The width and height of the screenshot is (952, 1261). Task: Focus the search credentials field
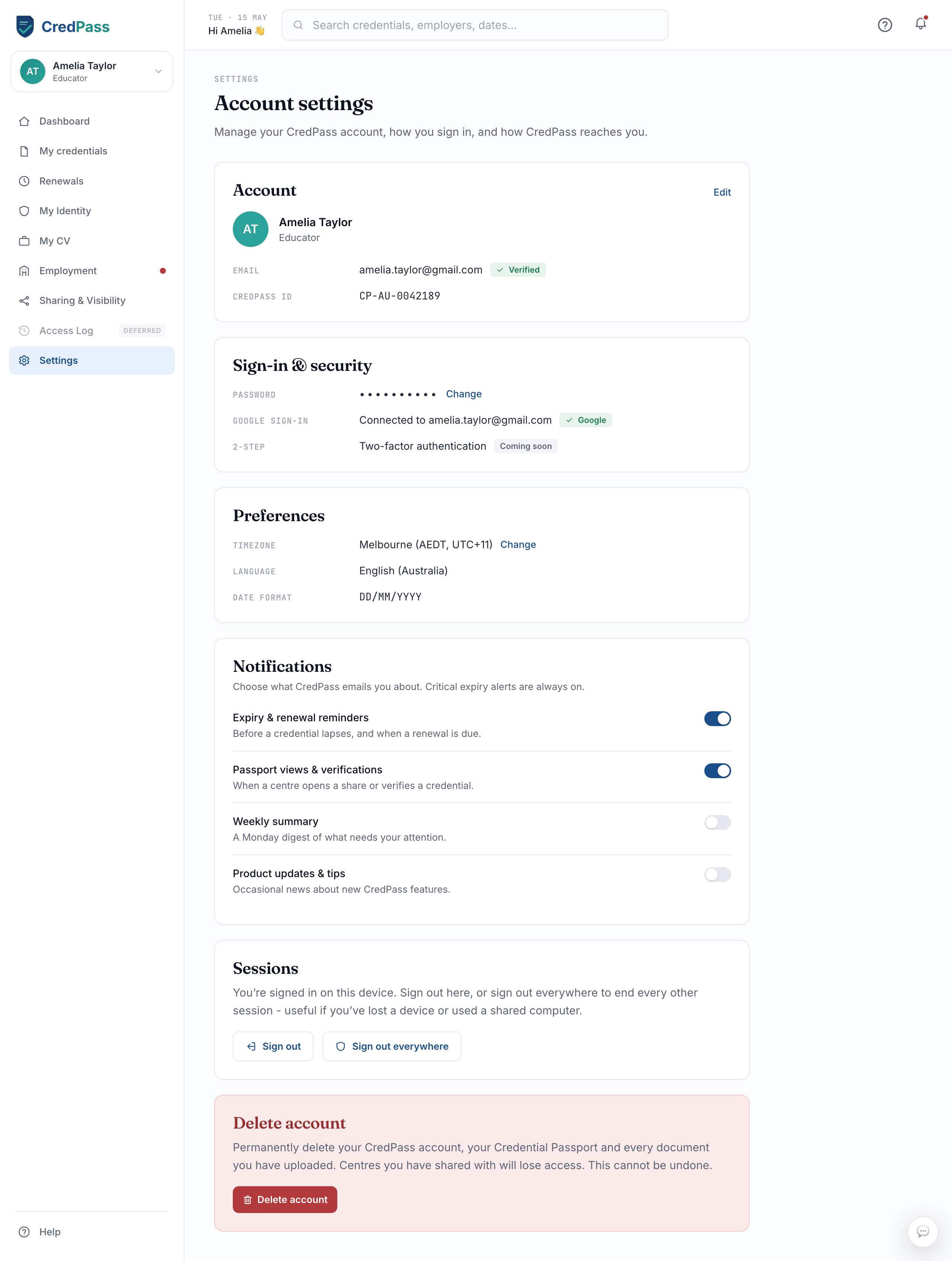pos(475,25)
